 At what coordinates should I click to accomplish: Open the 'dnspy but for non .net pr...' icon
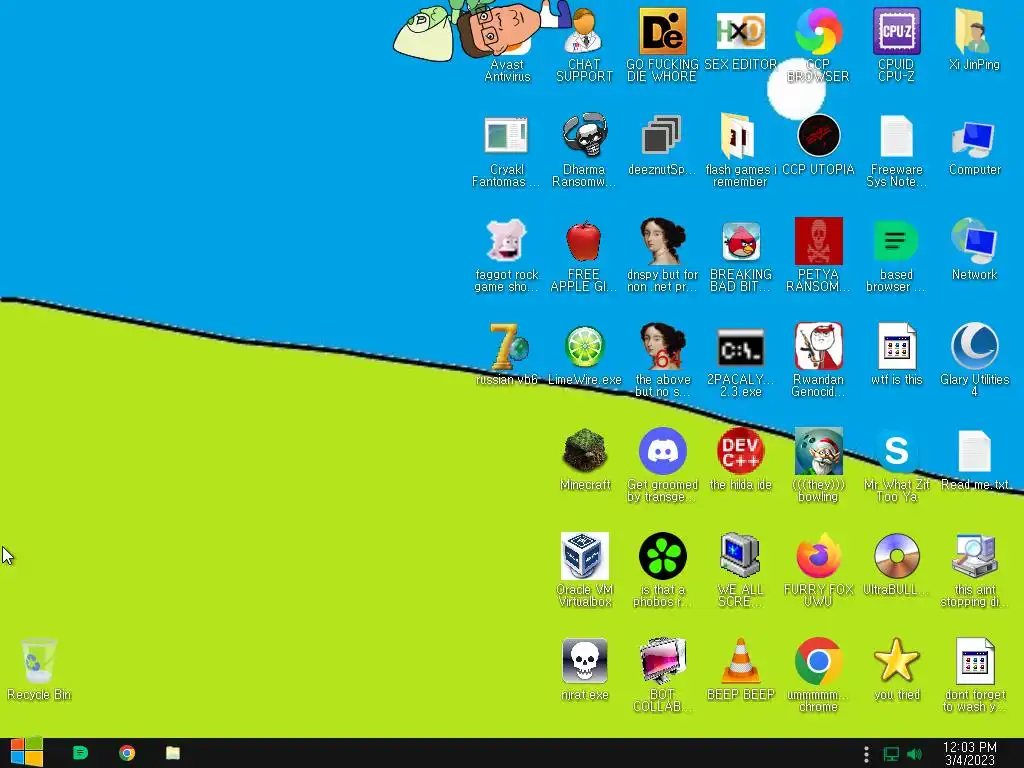click(662, 257)
